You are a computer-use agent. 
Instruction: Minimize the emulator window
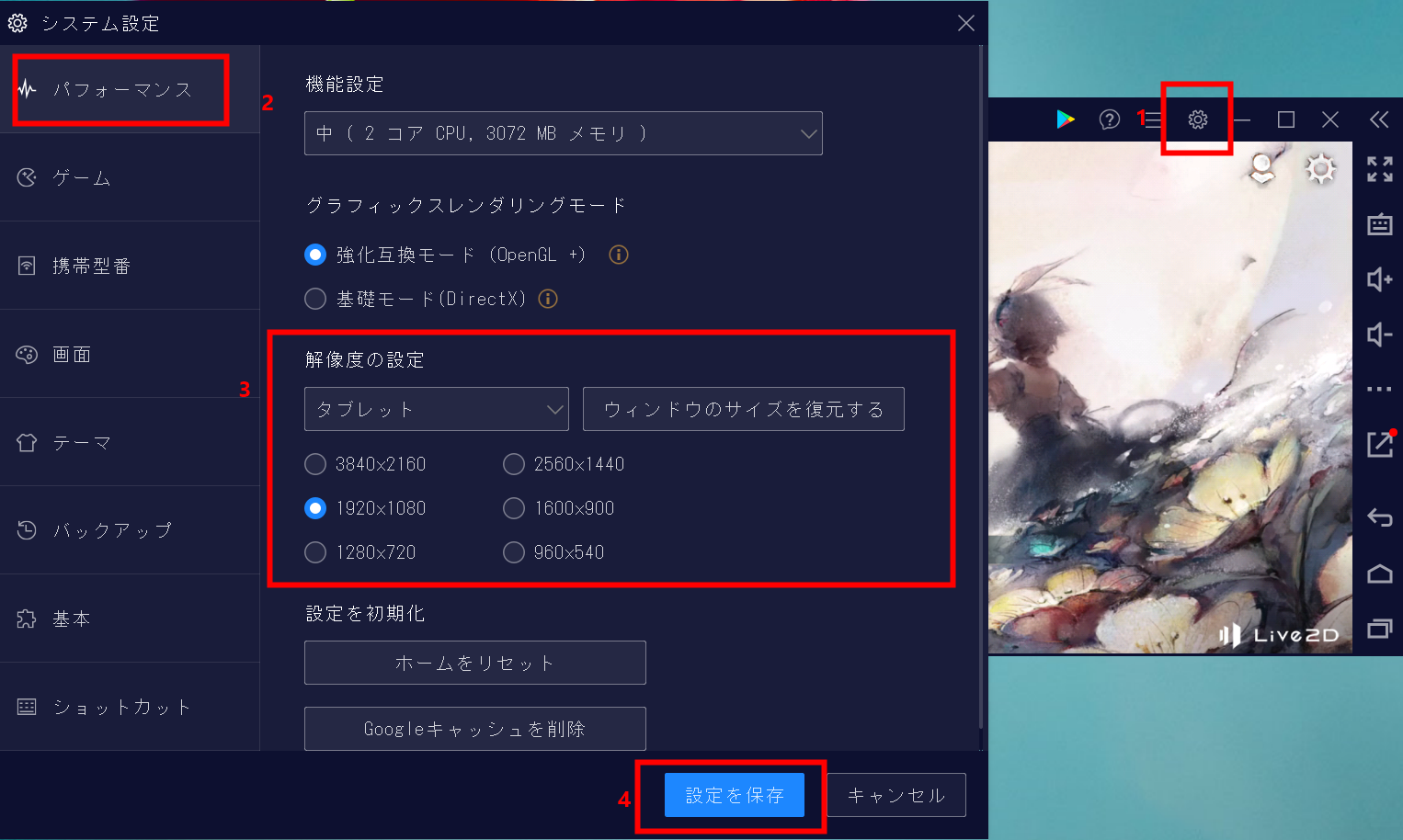click(x=1242, y=119)
